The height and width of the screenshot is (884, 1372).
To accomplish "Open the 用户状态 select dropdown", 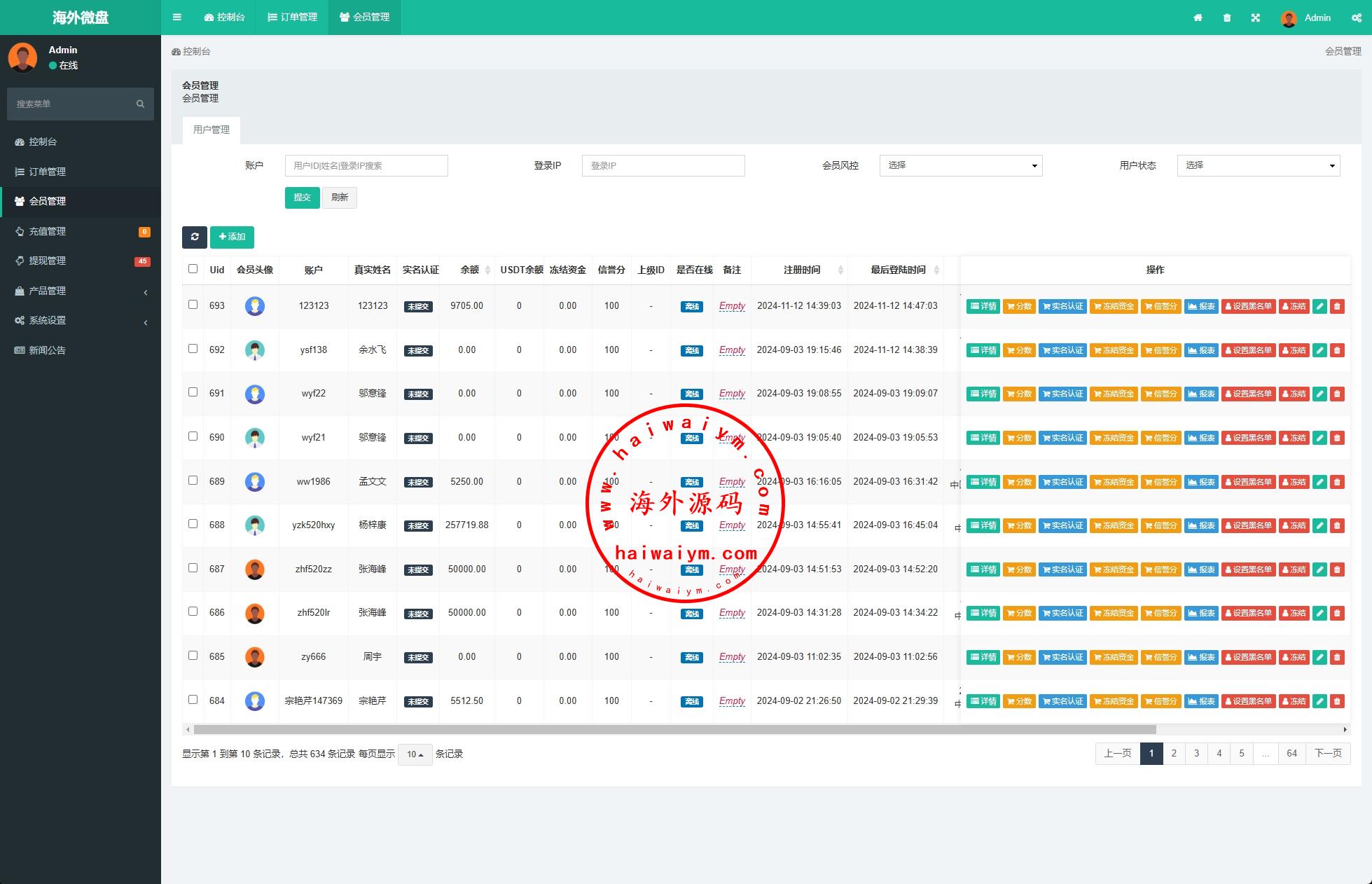I will coord(1258,165).
